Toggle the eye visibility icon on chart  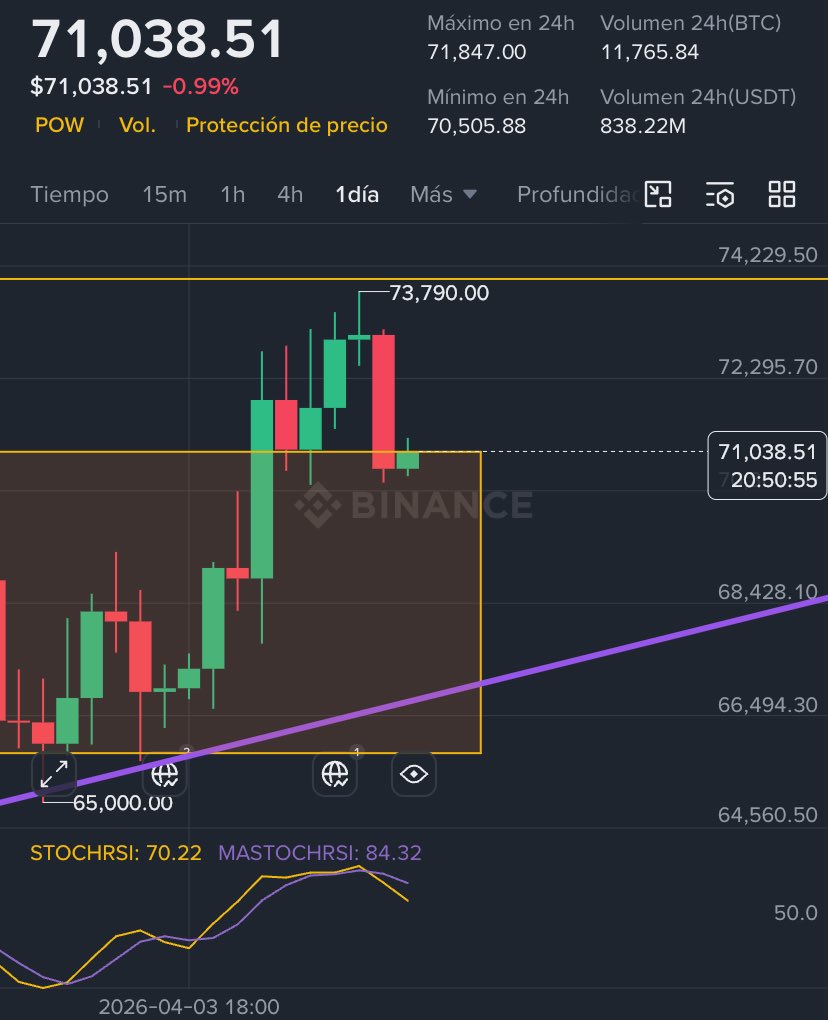point(414,773)
